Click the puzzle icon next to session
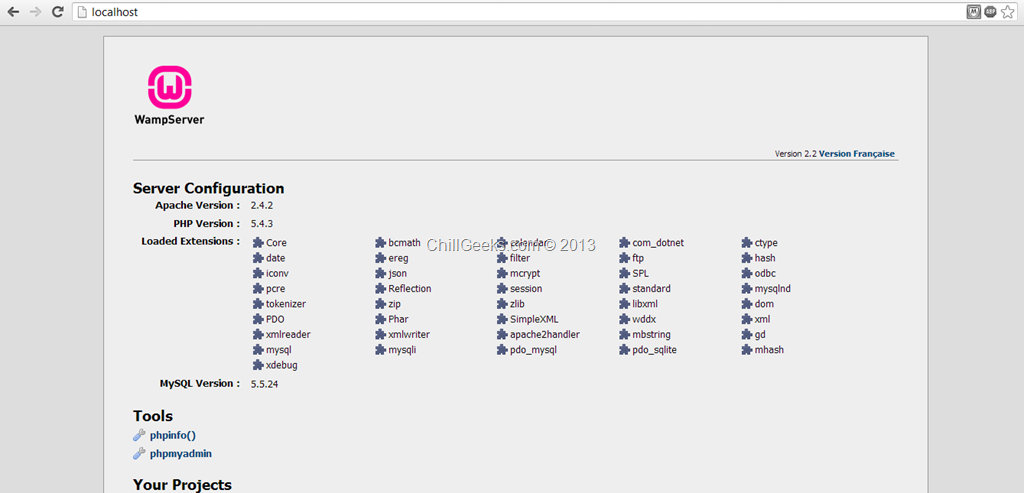The image size is (1024, 493). point(502,288)
